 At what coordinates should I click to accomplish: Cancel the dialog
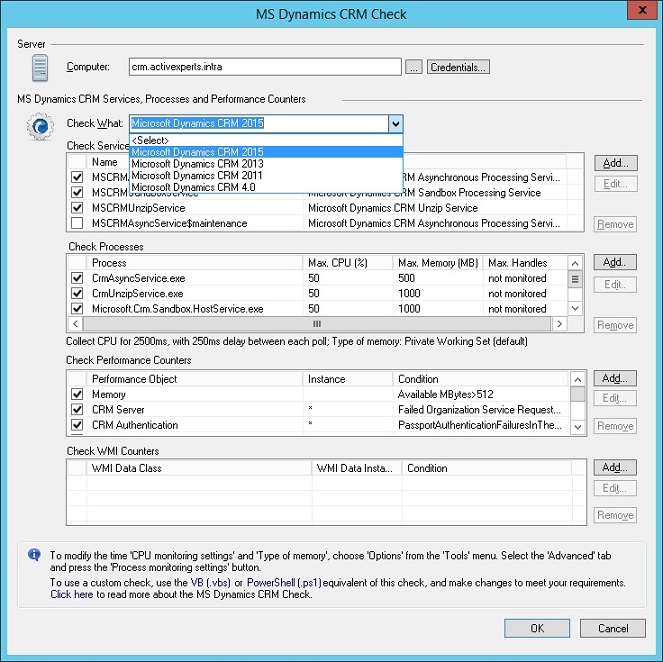click(x=613, y=628)
